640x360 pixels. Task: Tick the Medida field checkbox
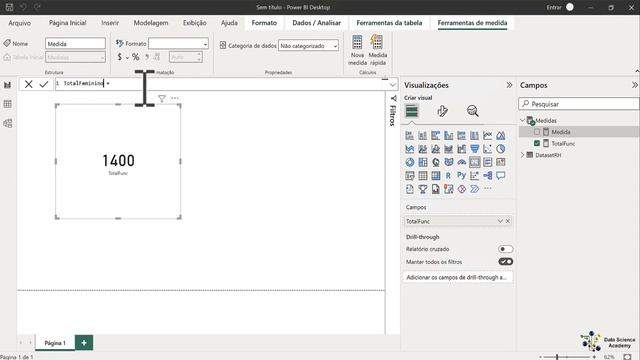pos(537,132)
